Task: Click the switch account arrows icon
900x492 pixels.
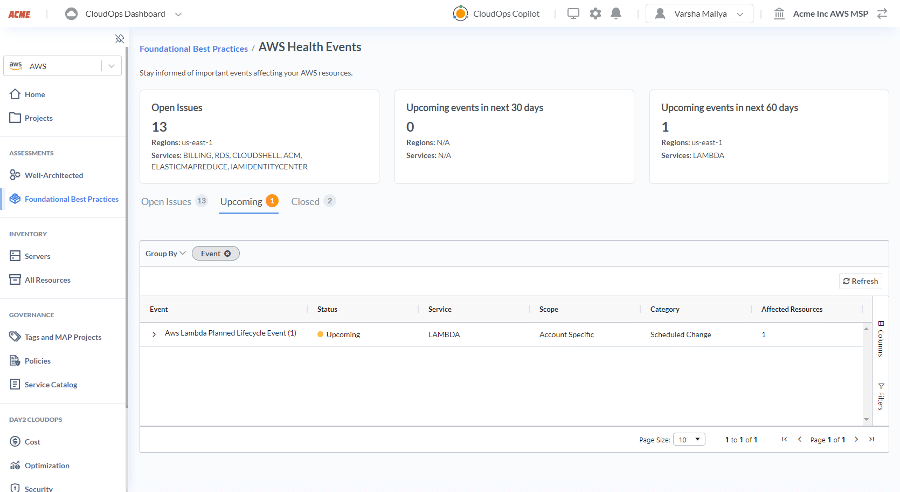Action: point(881,14)
